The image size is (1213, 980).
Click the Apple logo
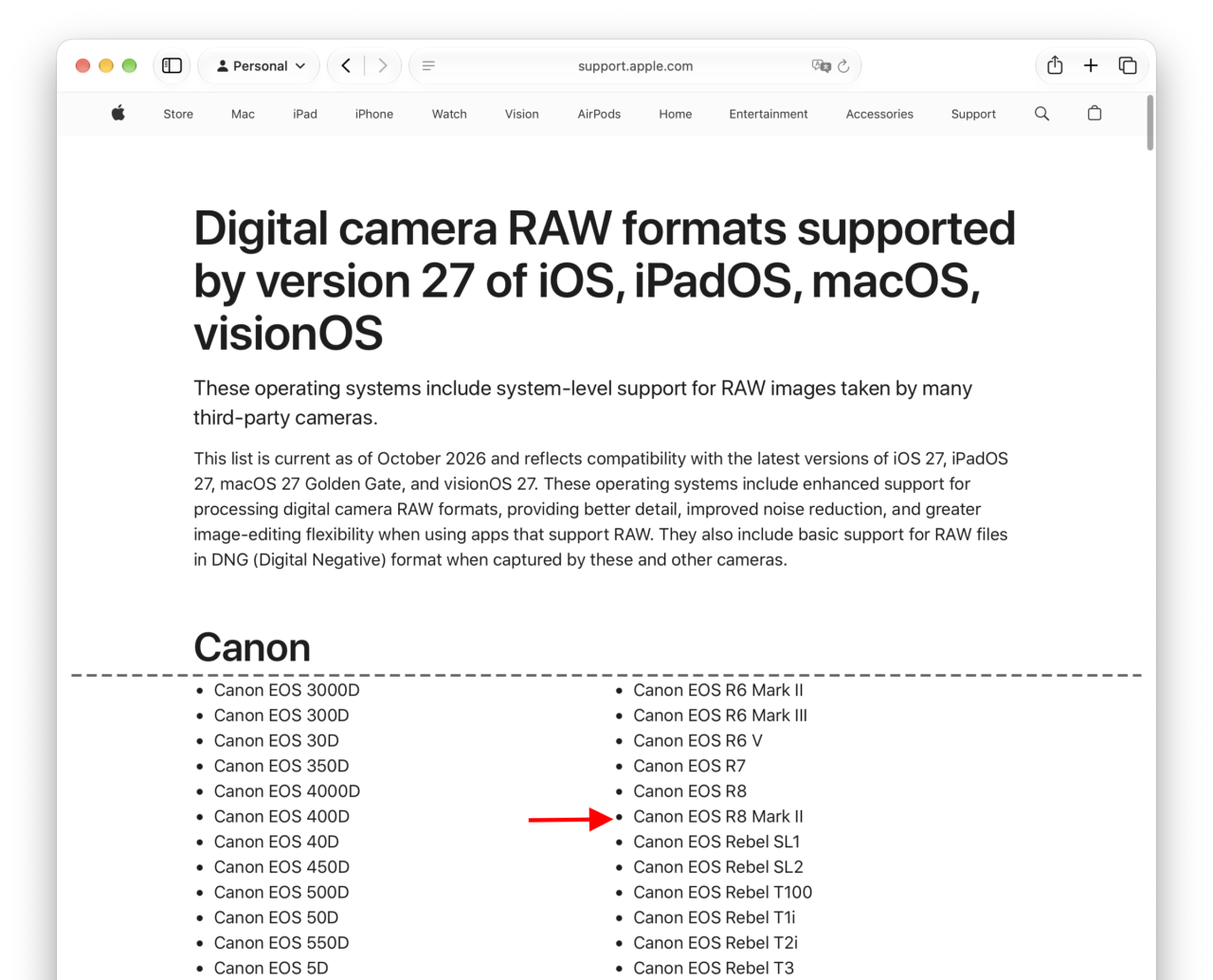[118, 114]
